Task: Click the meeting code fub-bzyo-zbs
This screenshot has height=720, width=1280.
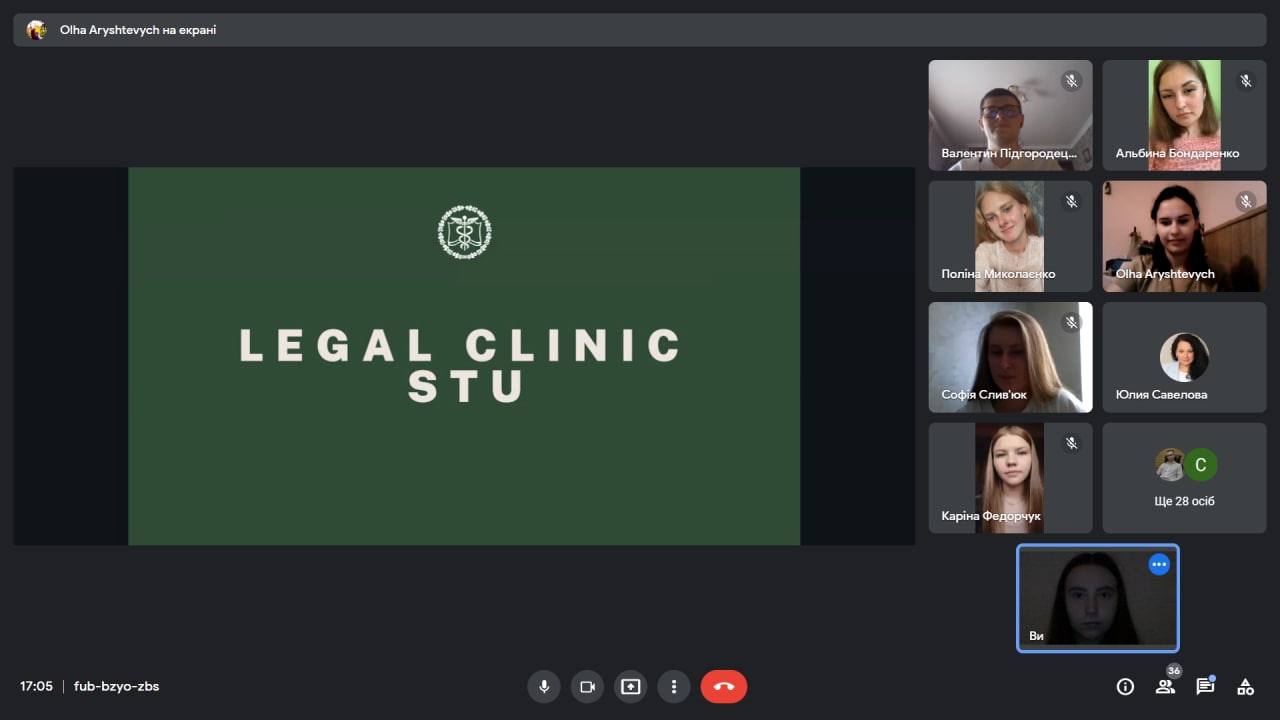Action: (x=116, y=686)
